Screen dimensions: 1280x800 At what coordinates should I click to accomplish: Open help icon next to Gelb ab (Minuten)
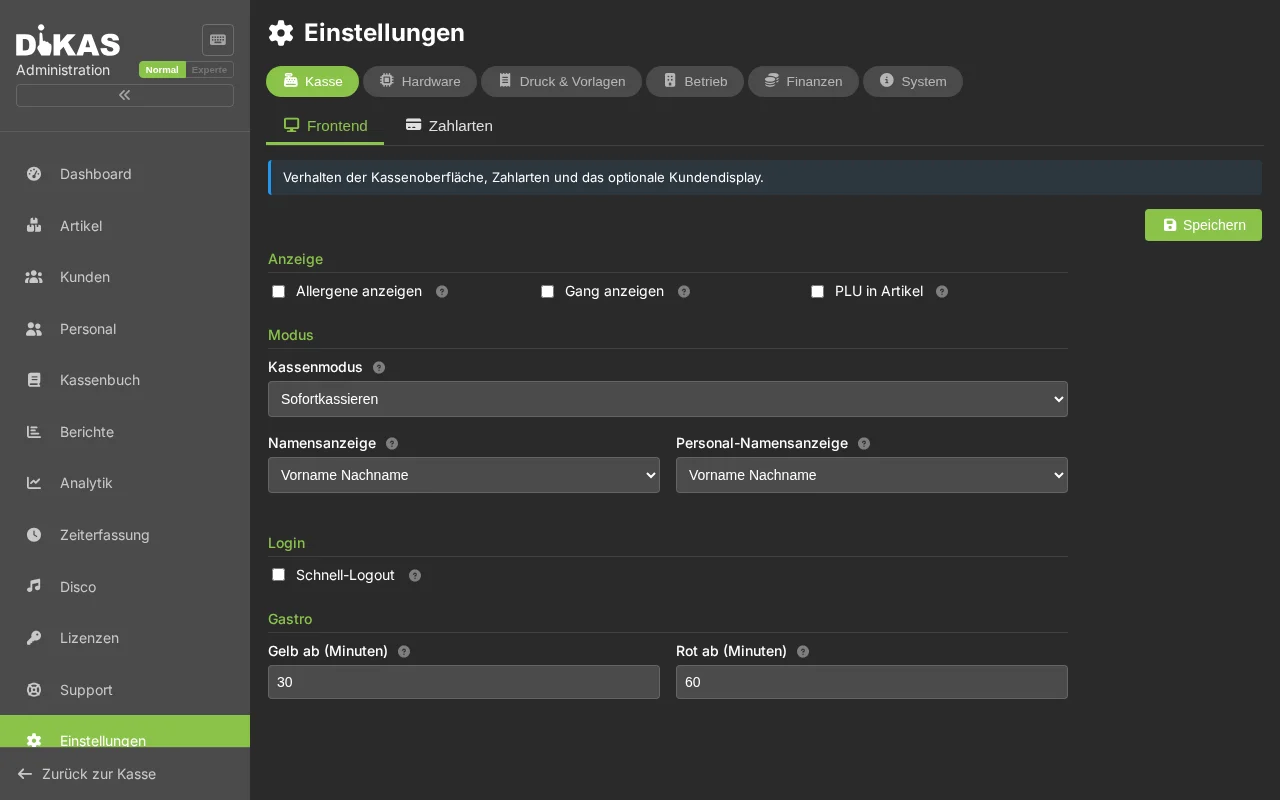(x=404, y=652)
